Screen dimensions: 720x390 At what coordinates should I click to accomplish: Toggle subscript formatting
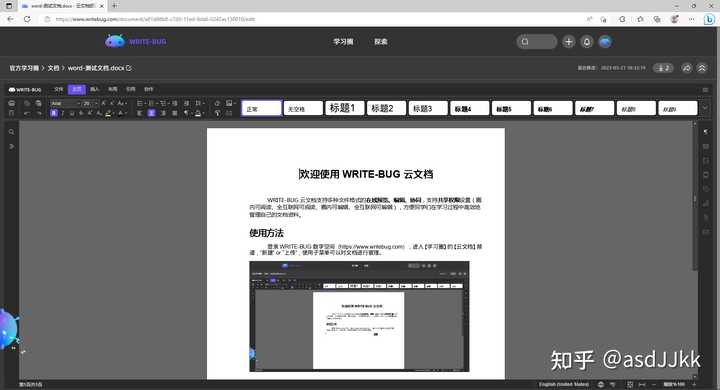(99, 113)
